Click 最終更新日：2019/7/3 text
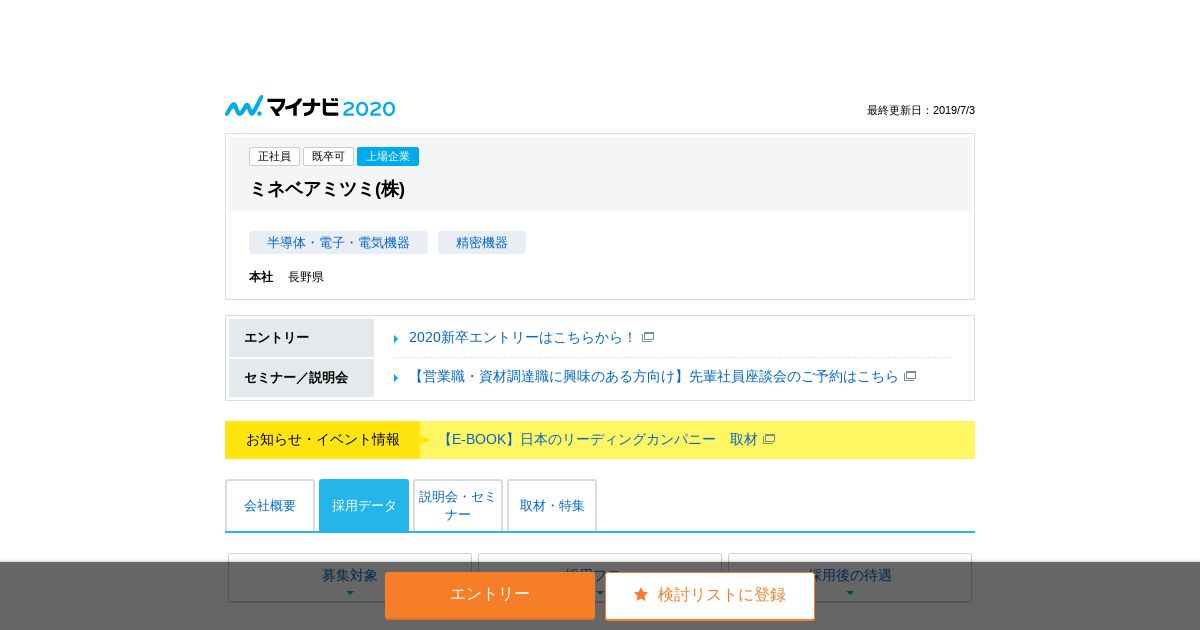Screen dimensions: 1200x630 tap(921, 111)
